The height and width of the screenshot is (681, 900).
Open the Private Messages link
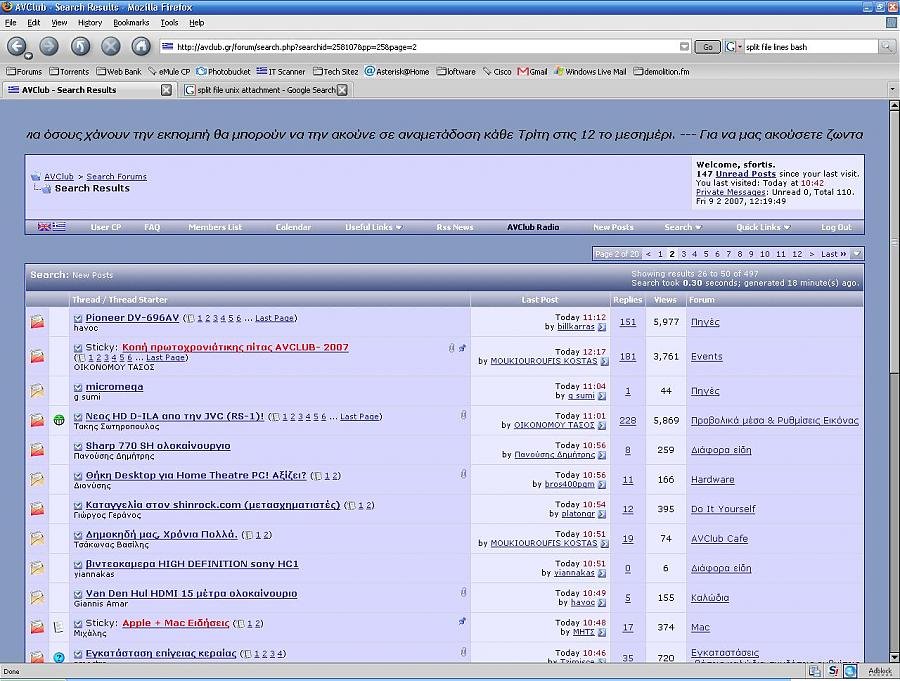(x=730, y=192)
